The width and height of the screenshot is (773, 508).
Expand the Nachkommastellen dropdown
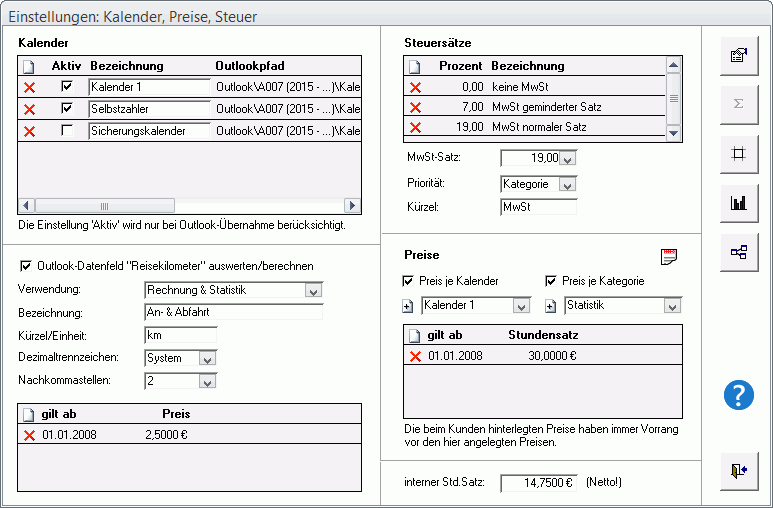207,381
